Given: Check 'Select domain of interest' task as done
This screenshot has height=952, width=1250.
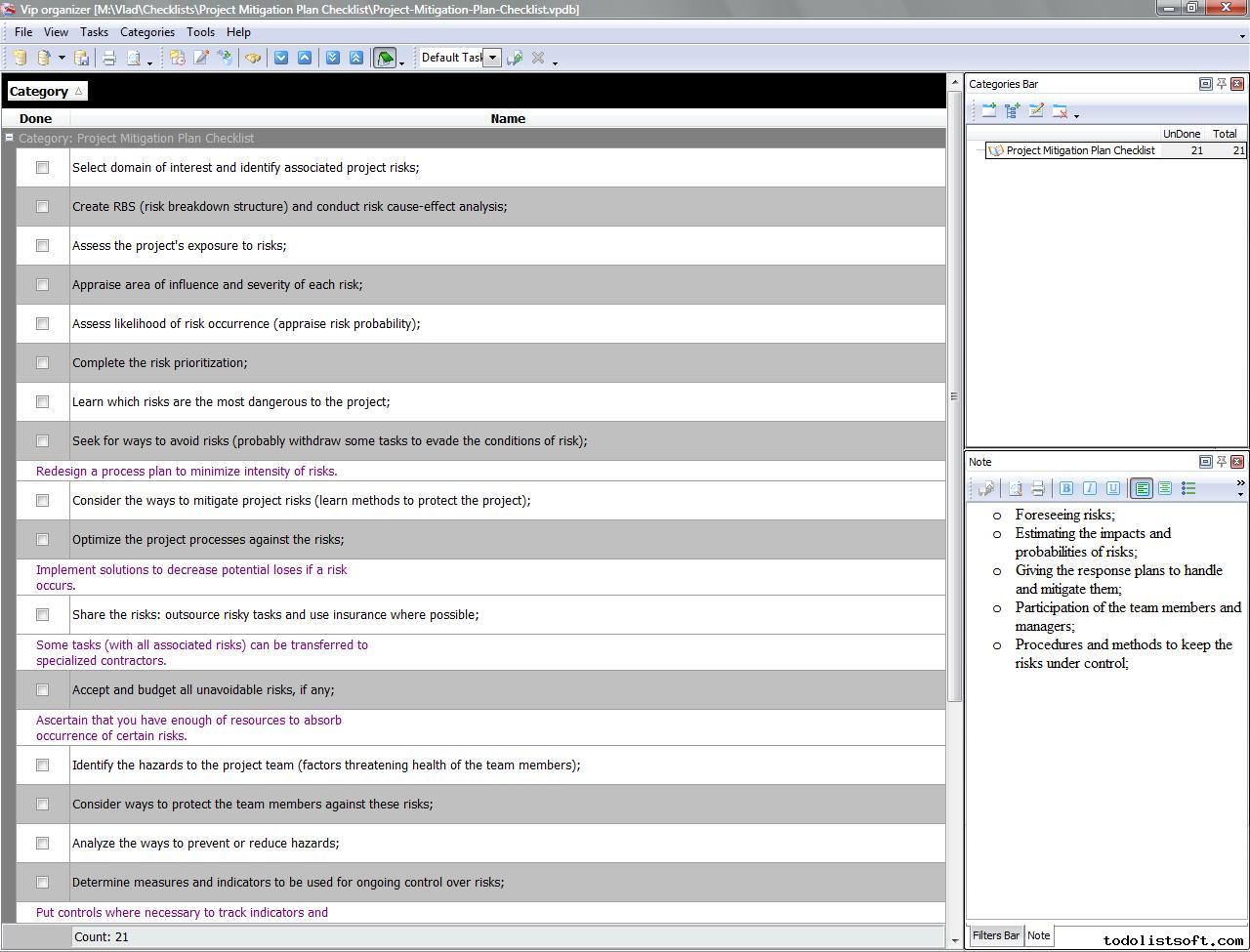Looking at the screenshot, I should [x=42, y=168].
